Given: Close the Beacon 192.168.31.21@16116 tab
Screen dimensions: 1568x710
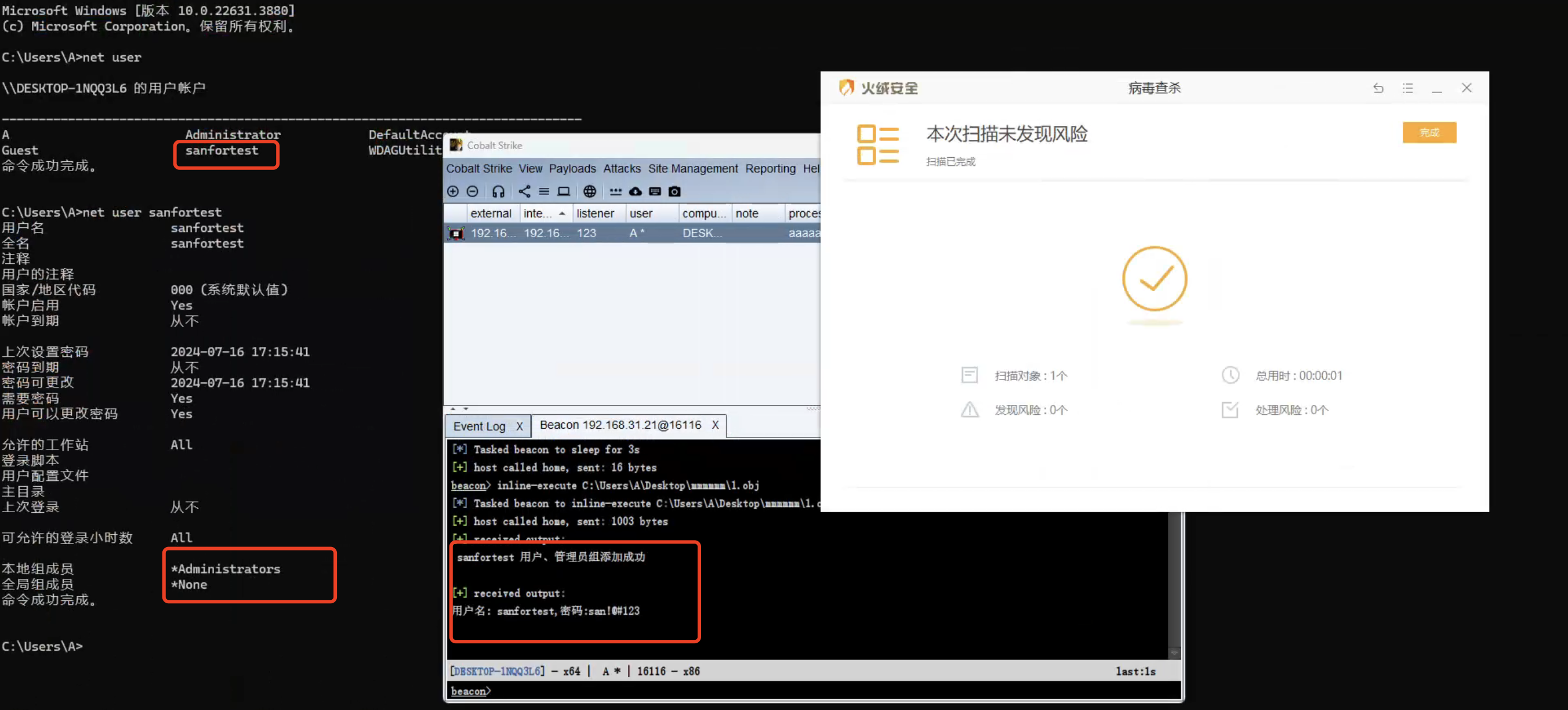Looking at the screenshot, I should pos(715,425).
